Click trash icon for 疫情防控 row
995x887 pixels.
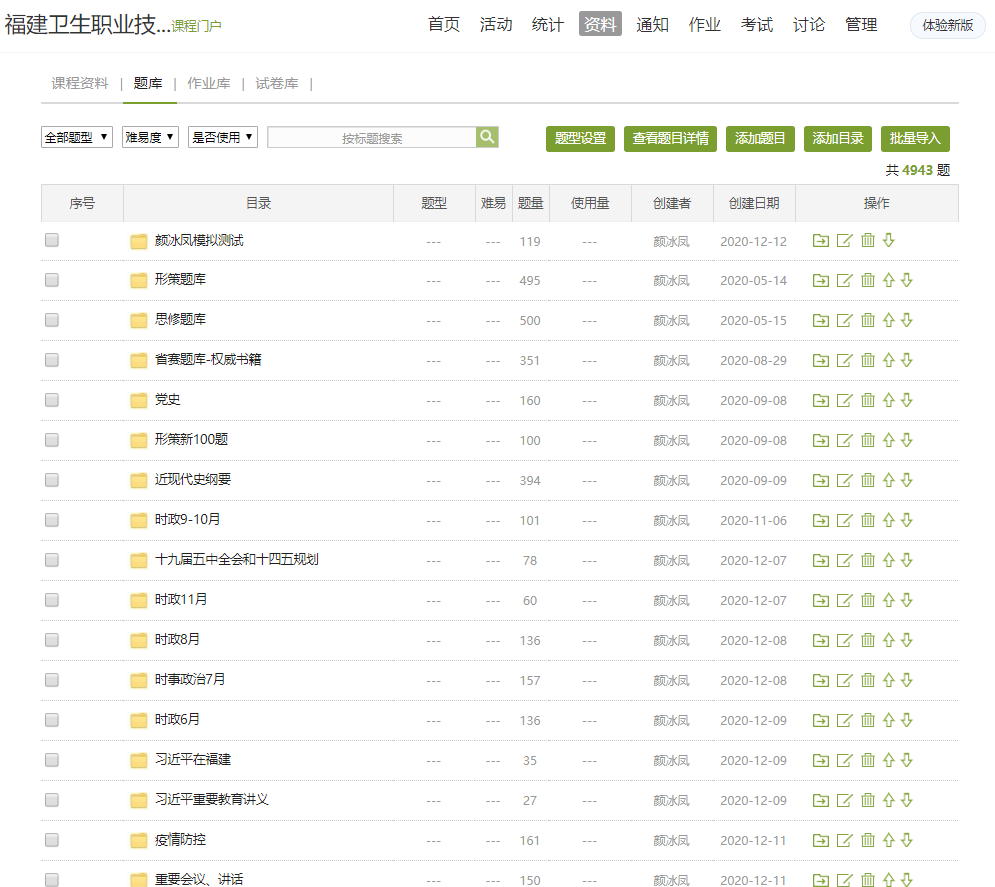click(x=868, y=840)
